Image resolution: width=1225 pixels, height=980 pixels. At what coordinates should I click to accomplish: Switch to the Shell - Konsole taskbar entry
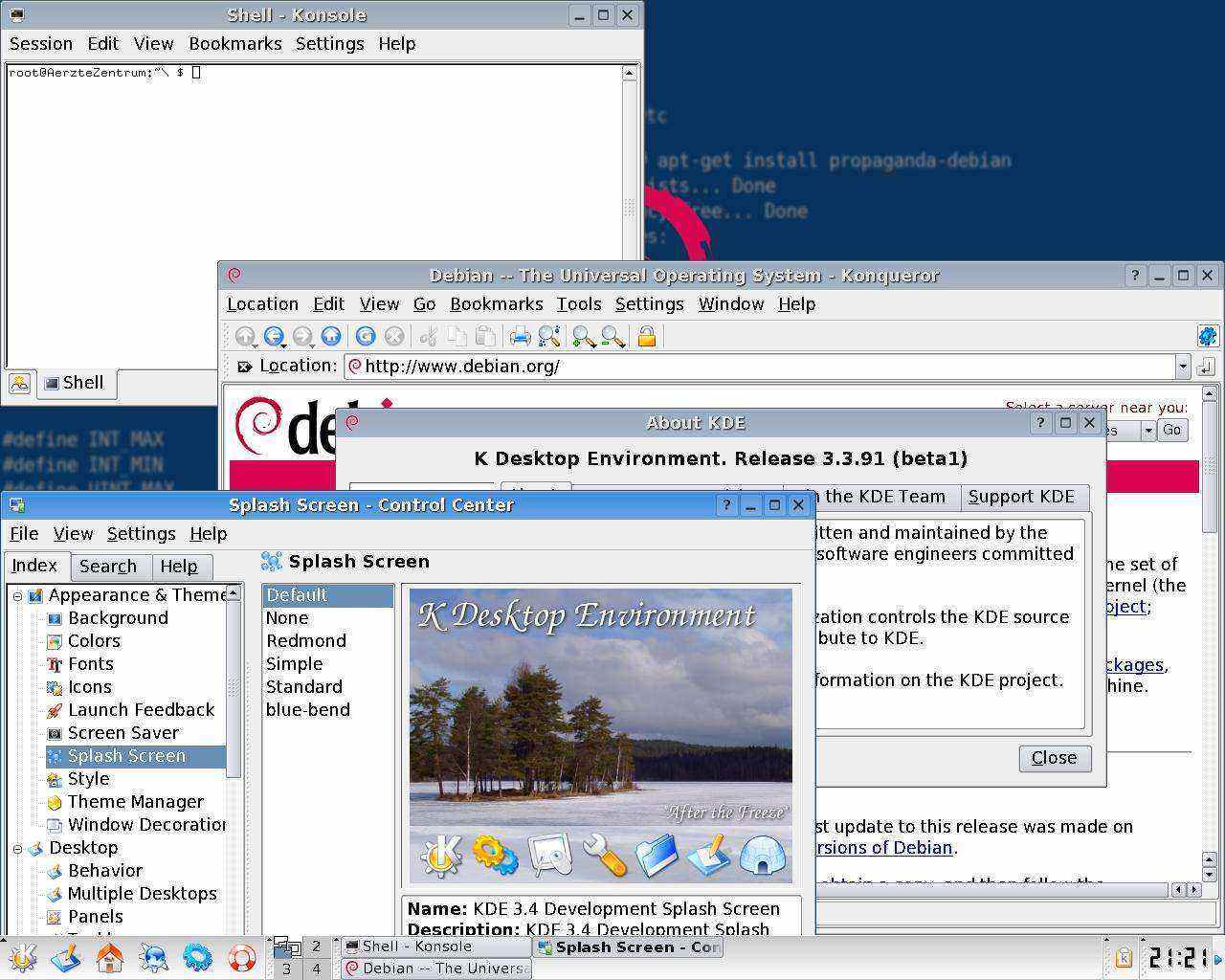coord(435,947)
